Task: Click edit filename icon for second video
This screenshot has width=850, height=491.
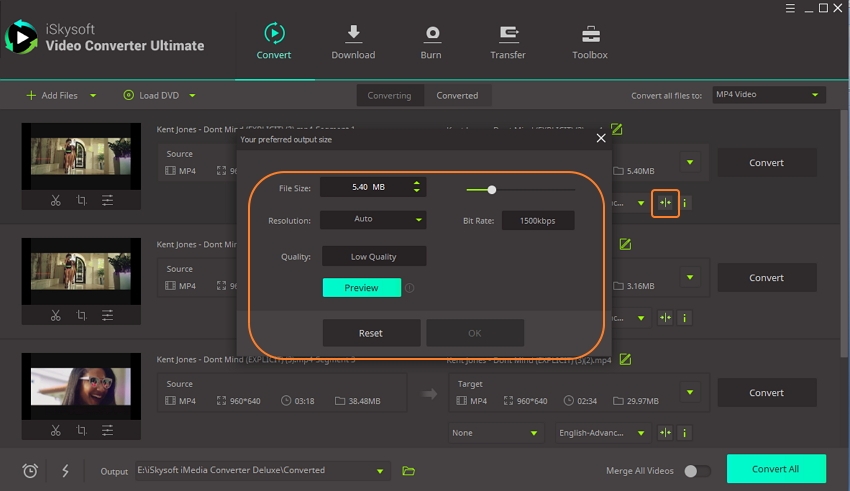Action: point(625,244)
